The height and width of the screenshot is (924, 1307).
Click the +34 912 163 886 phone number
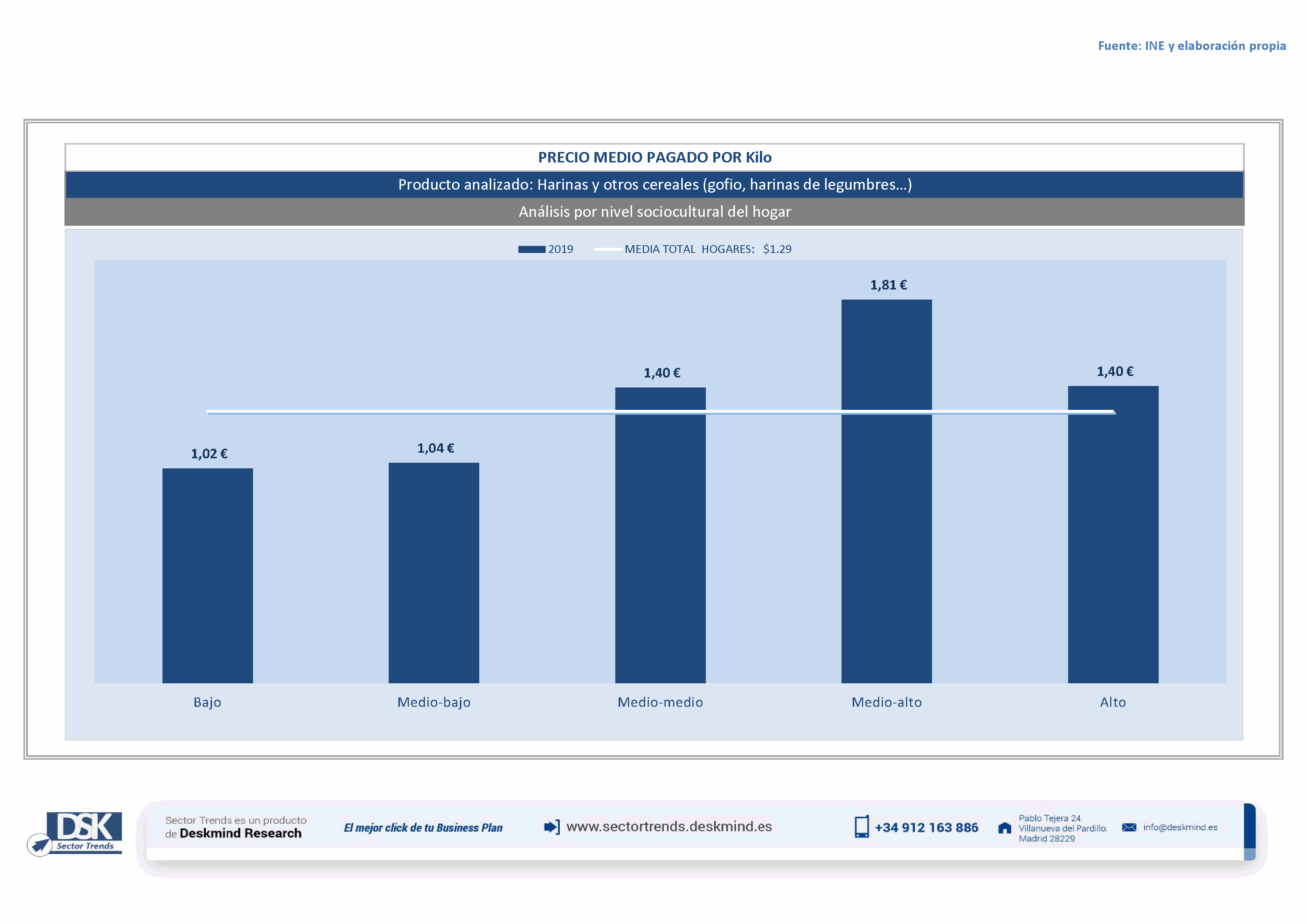(926, 827)
